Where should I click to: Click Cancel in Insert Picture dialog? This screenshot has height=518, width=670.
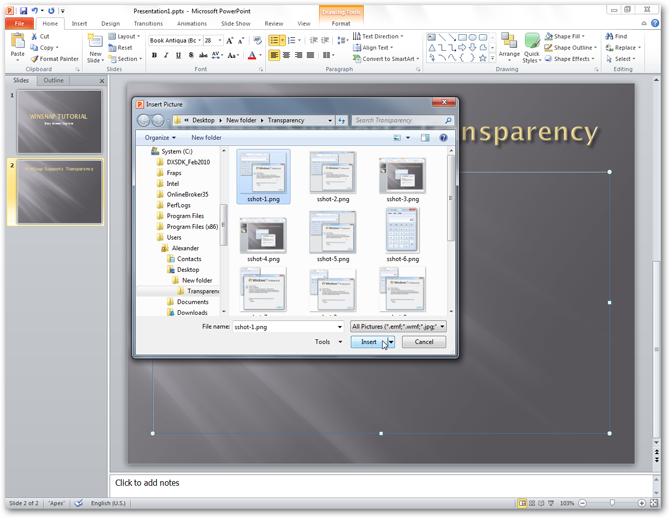(424, 342)
